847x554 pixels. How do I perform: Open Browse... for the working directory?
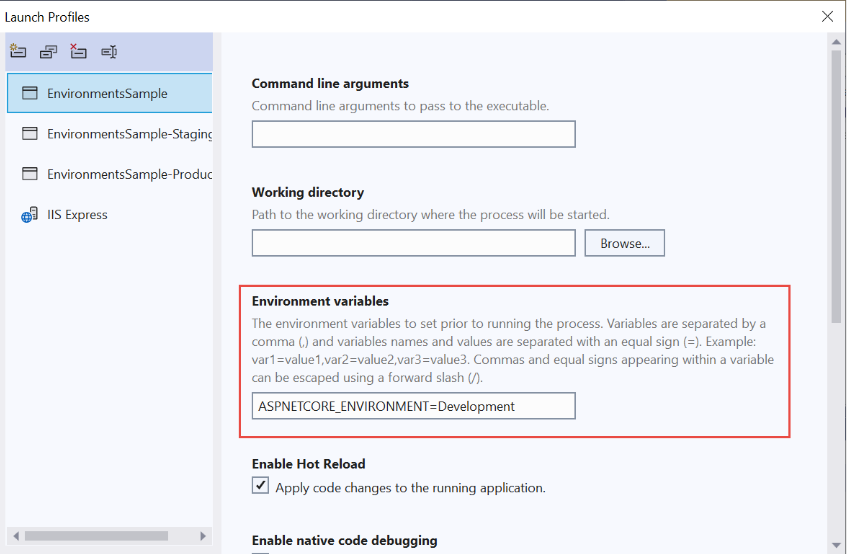click(x=624, y=243)
